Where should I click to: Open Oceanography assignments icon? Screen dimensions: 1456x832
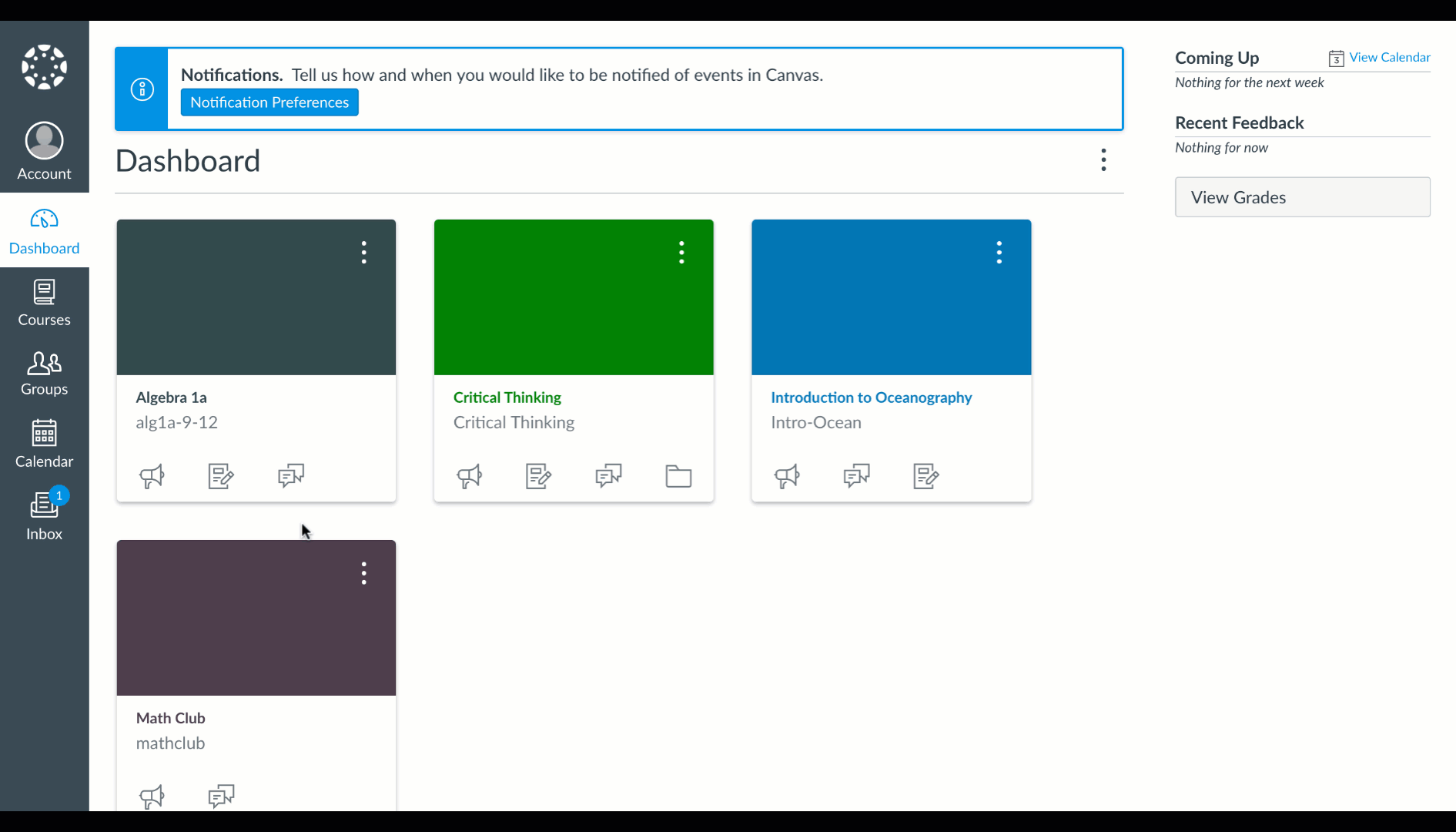[926, 476]
